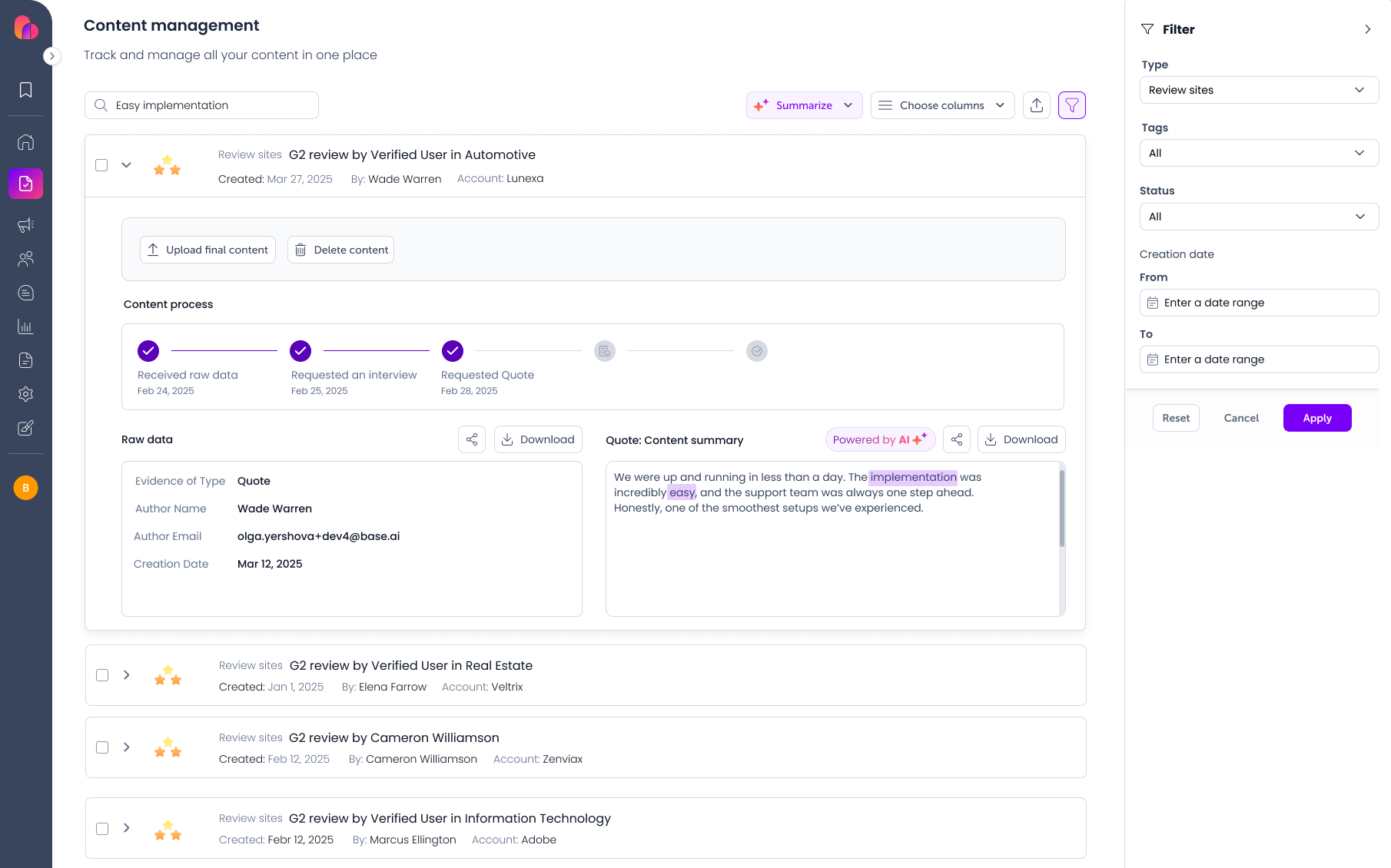The width and height of the screenshot is (1391, 868).
Task: Expand the Information Technology review row
Action: [127, 828]
